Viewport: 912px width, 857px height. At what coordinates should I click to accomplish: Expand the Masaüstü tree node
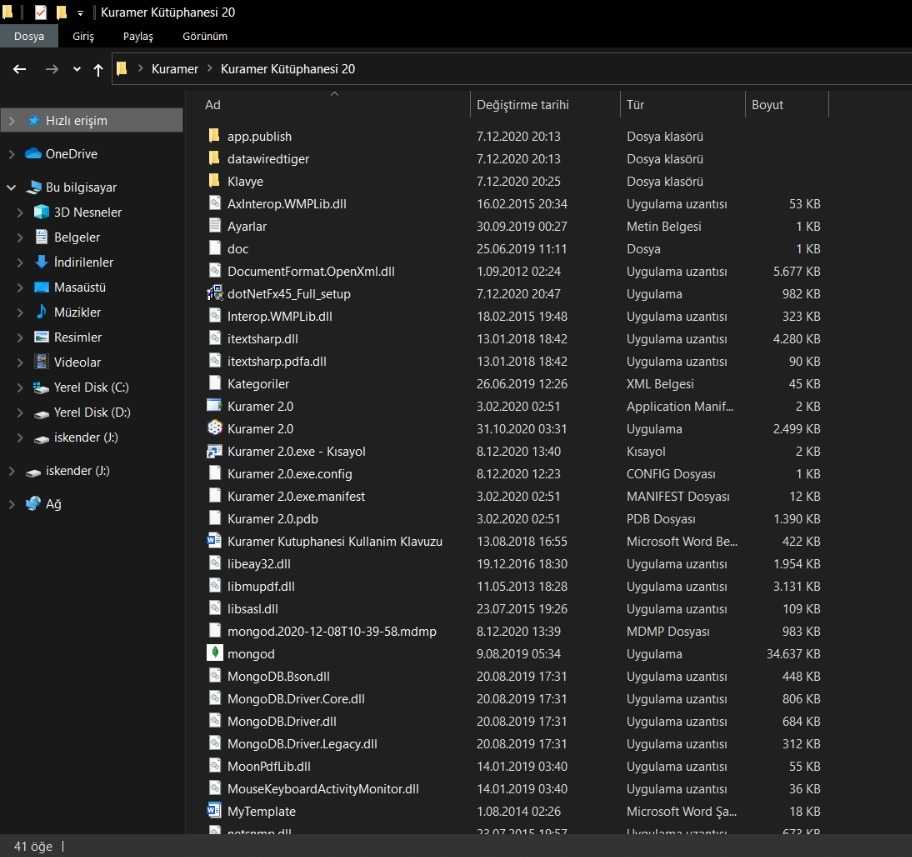point(20,287)
